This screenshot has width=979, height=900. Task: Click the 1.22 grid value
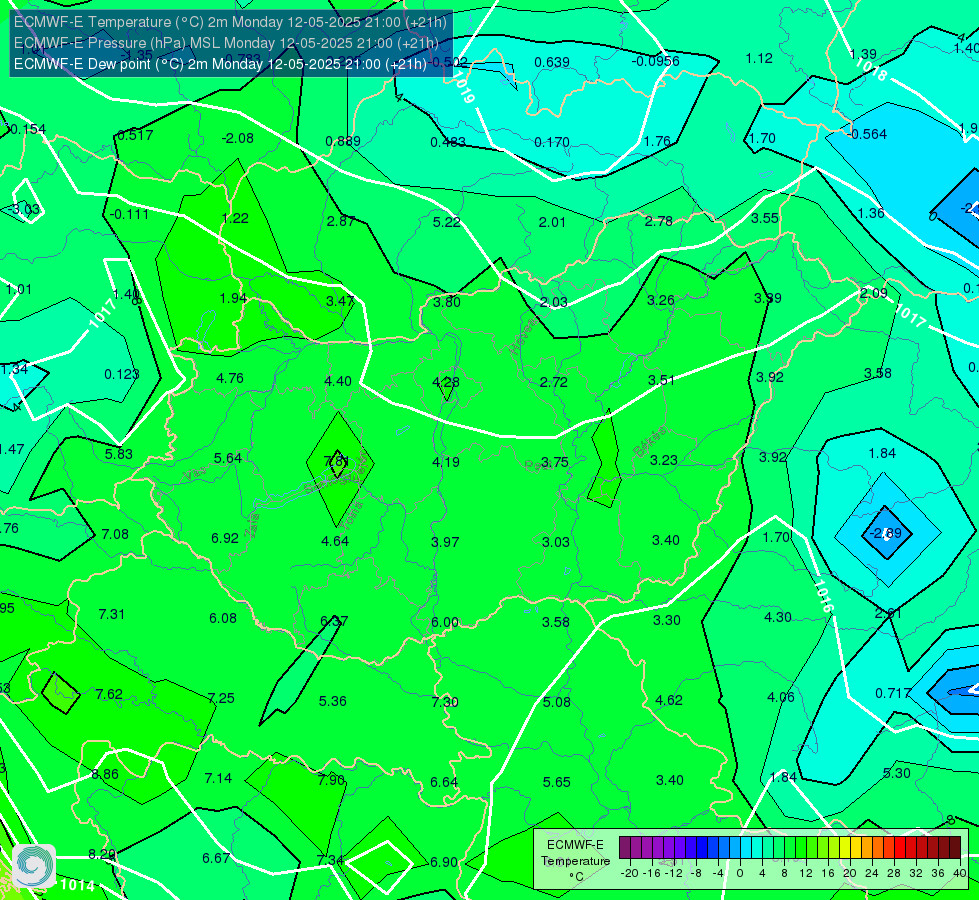[x=235, y=218]
